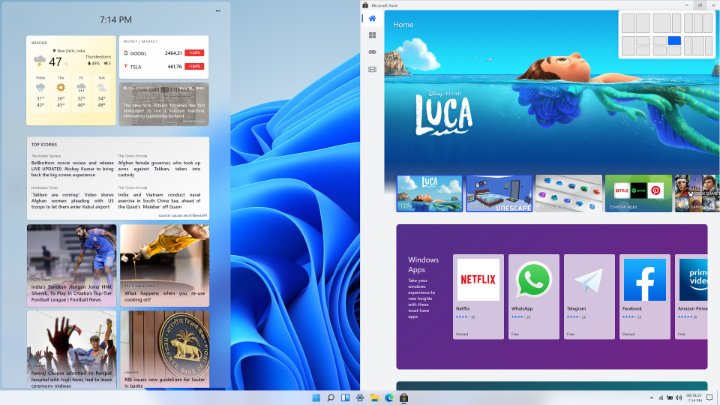Select the partially visible game carousel thumbnail

coord(697,193)
